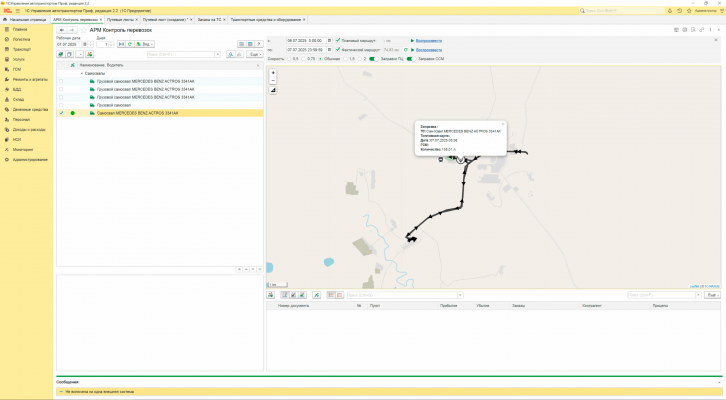726x400 pixels.
Task: Check the second Грузовой самосвал MERCEDES row checkbox
Action: pos(61,89)
